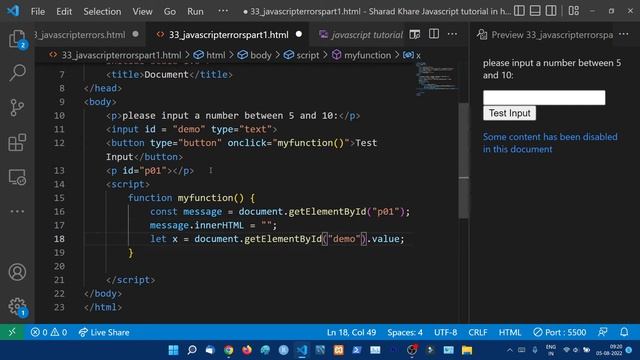This screenshot has height=360, width=640.
Task: Switch to 33_javascripterrorspart1.html tab
Action: [x=229, y=35]
